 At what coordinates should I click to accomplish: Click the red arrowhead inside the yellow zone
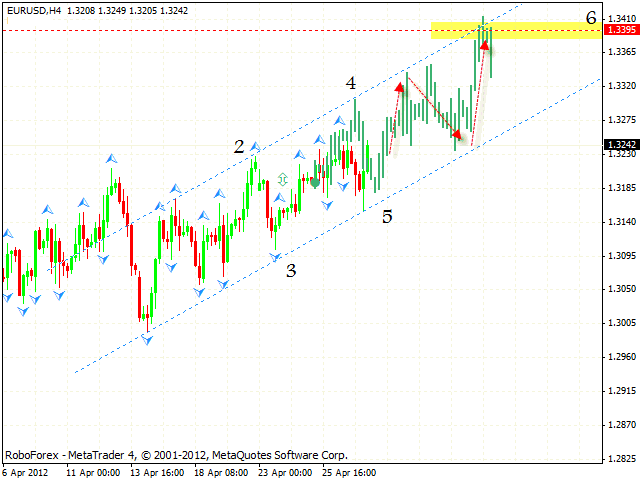pos(485,44)
